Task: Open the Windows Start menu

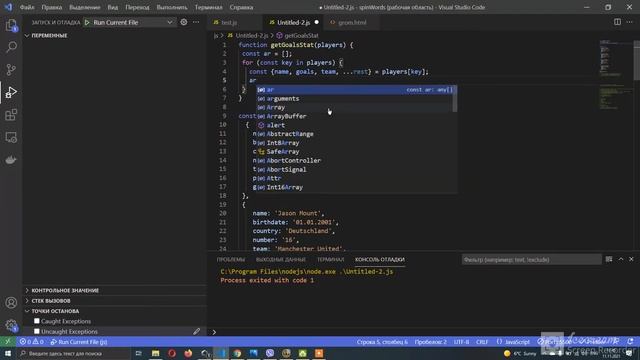Action: click(x=8, y=353)
